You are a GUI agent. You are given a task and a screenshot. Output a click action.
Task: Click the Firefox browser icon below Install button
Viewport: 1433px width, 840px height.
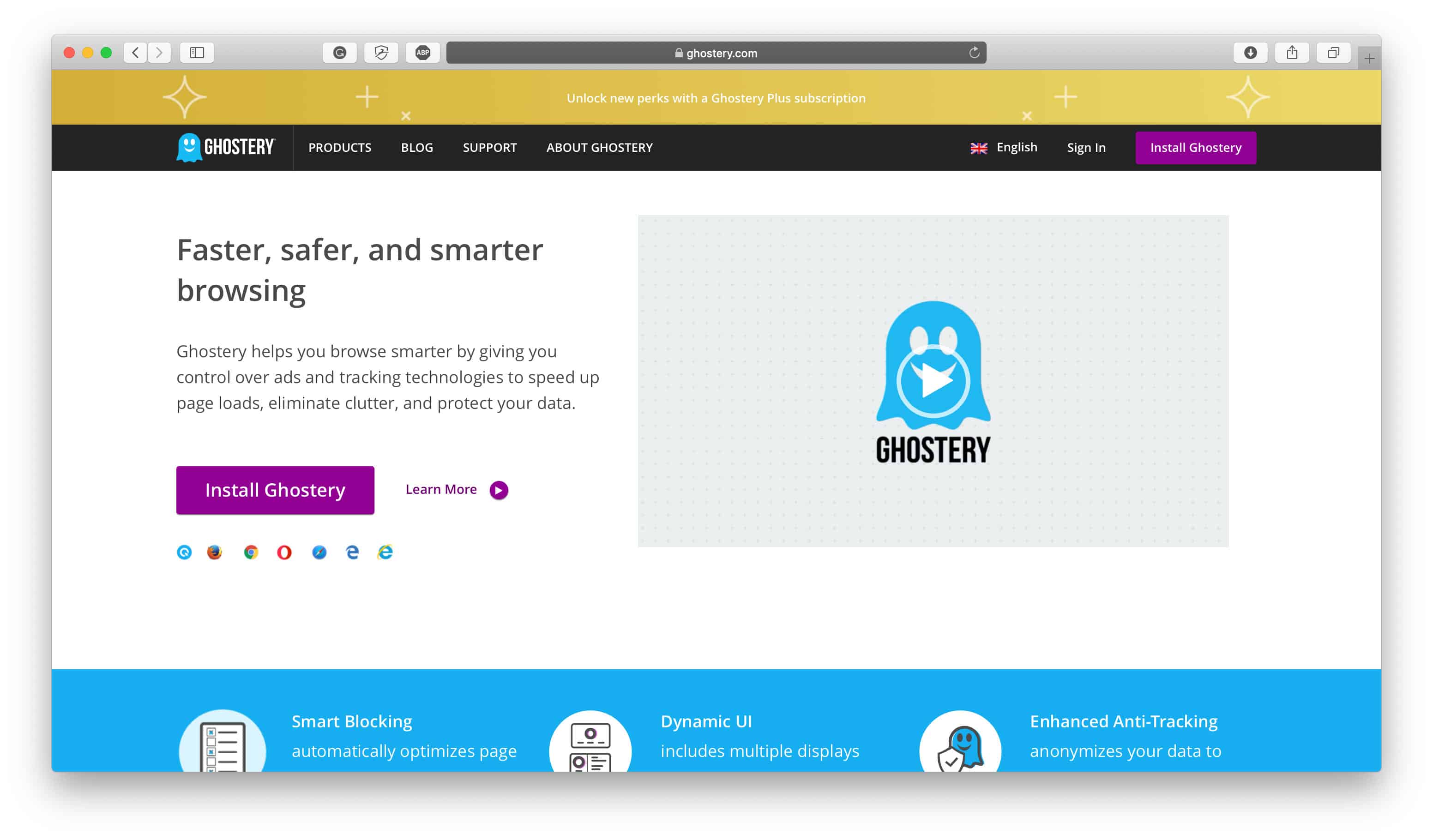(218, 551)
